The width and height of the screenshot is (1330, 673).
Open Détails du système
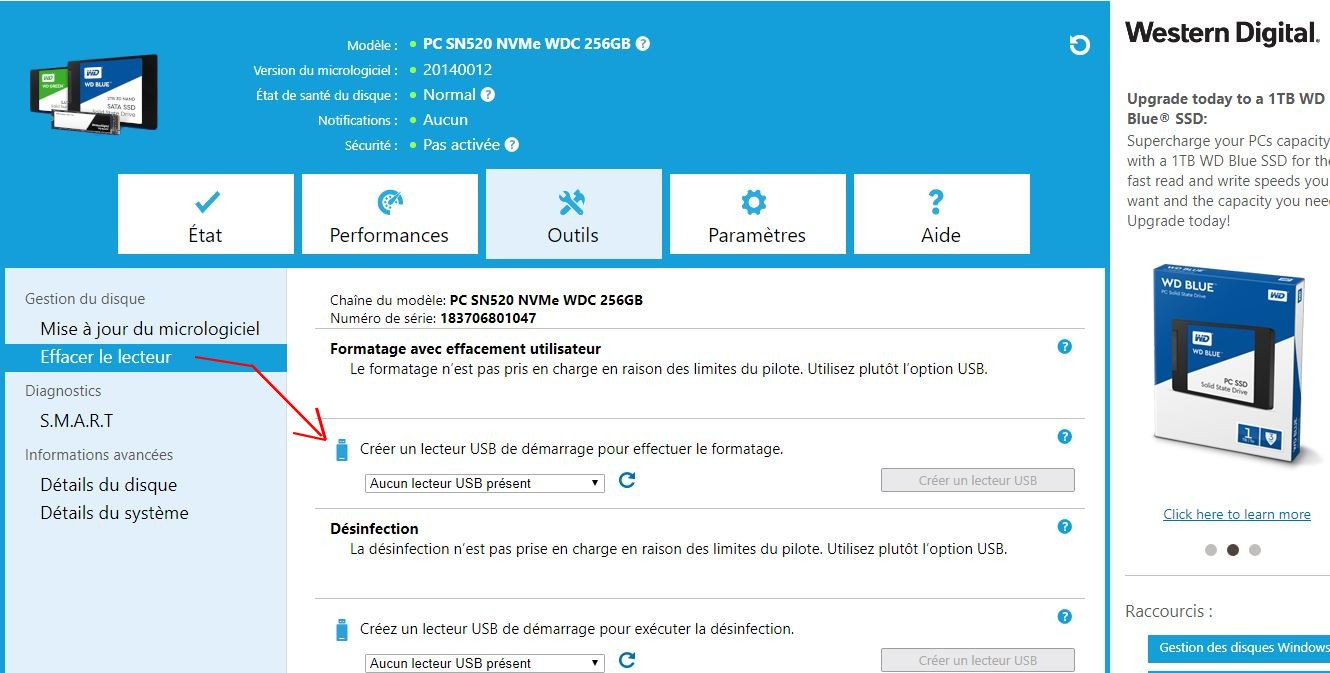click(114, 513)
